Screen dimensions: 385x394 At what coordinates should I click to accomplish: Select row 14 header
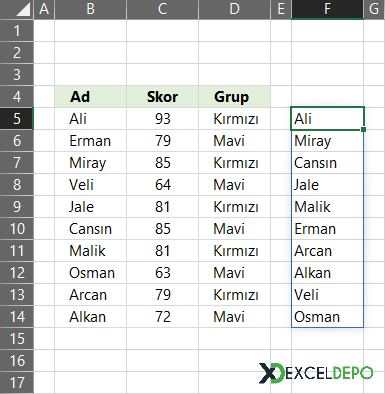tap(17, 317)
